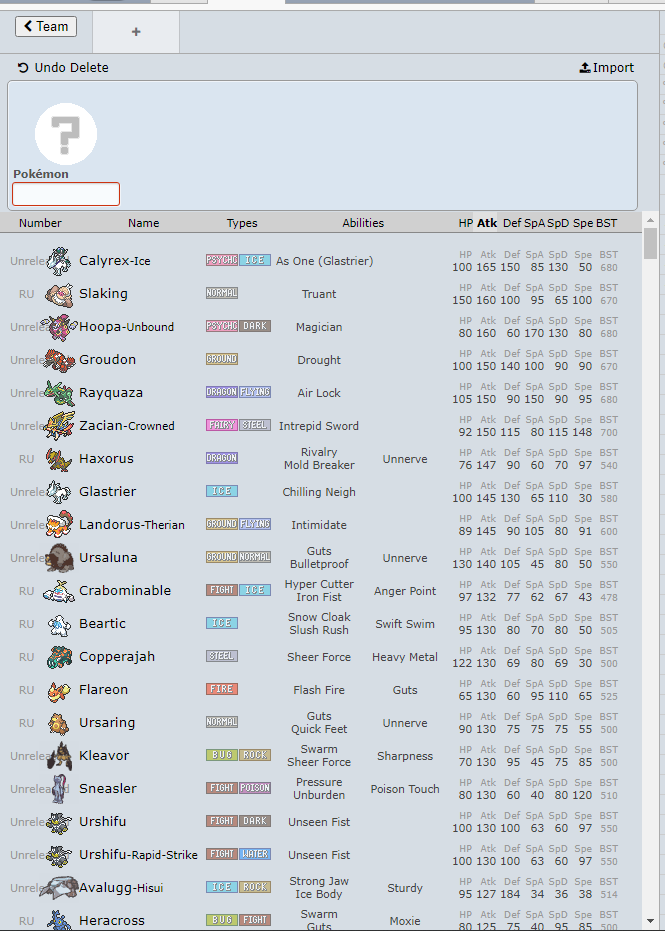Add a new team slot with plus tab
The image size is (665, 931).
point(136,31)
